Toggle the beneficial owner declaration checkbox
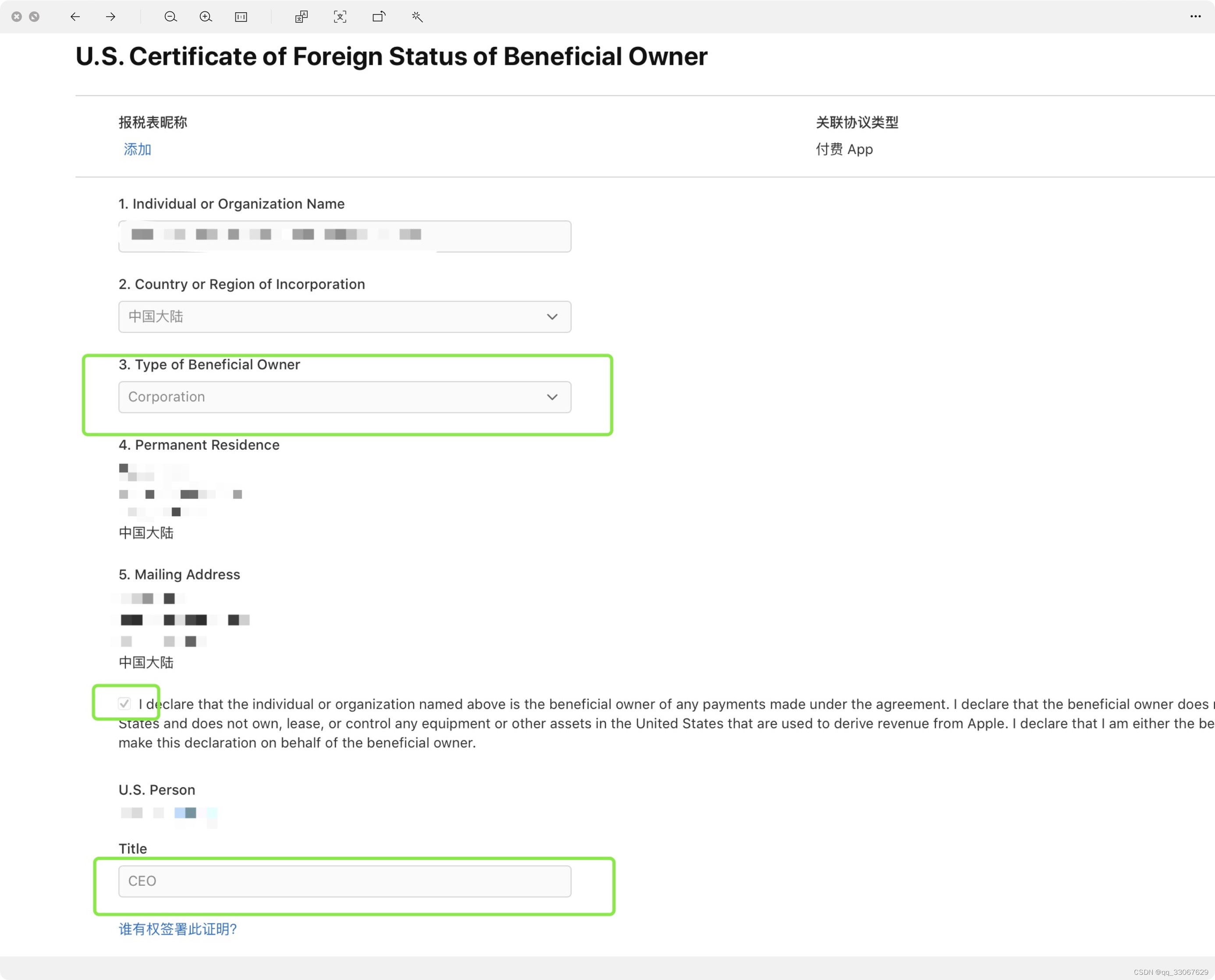1215x980 pixels. coord(124,703)
